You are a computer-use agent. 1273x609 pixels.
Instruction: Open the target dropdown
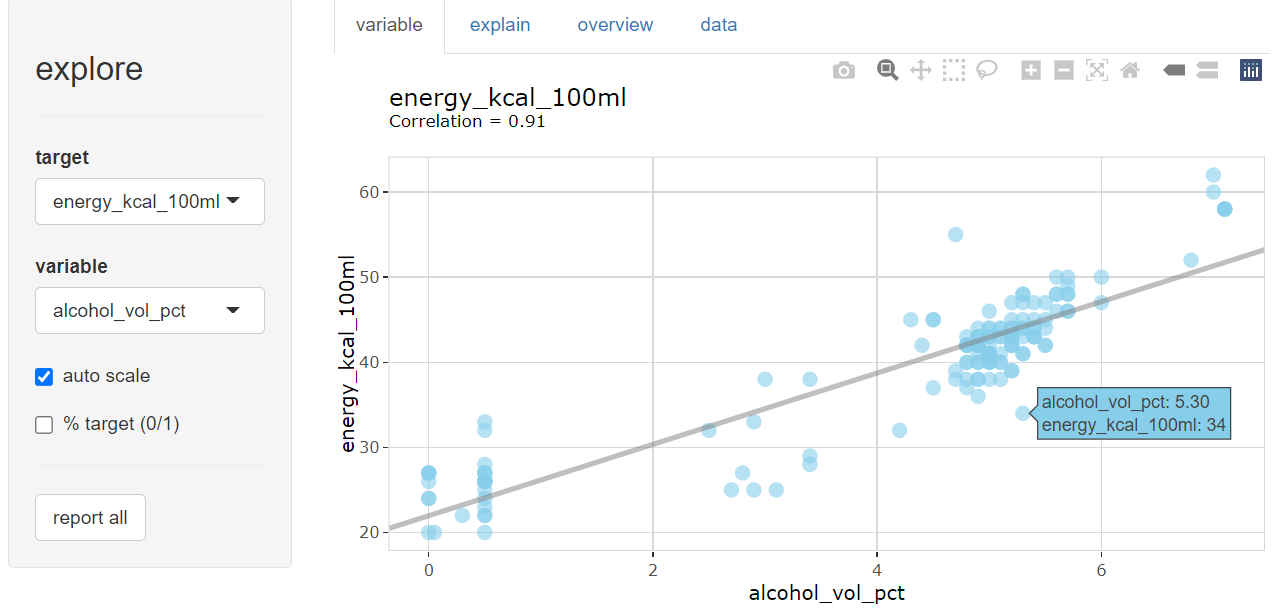coord(149,201)
